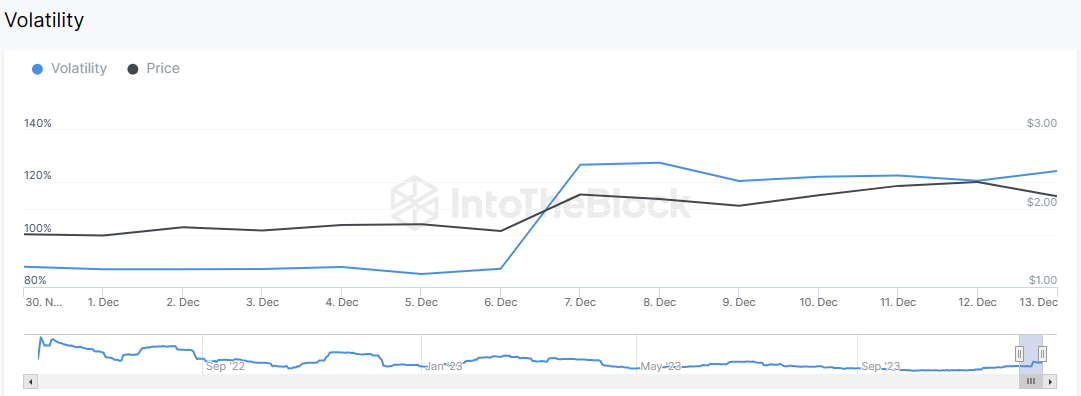Select the left navigator range handle
The height and width of the screenshot is (396, 1081).
(1019, 354)
